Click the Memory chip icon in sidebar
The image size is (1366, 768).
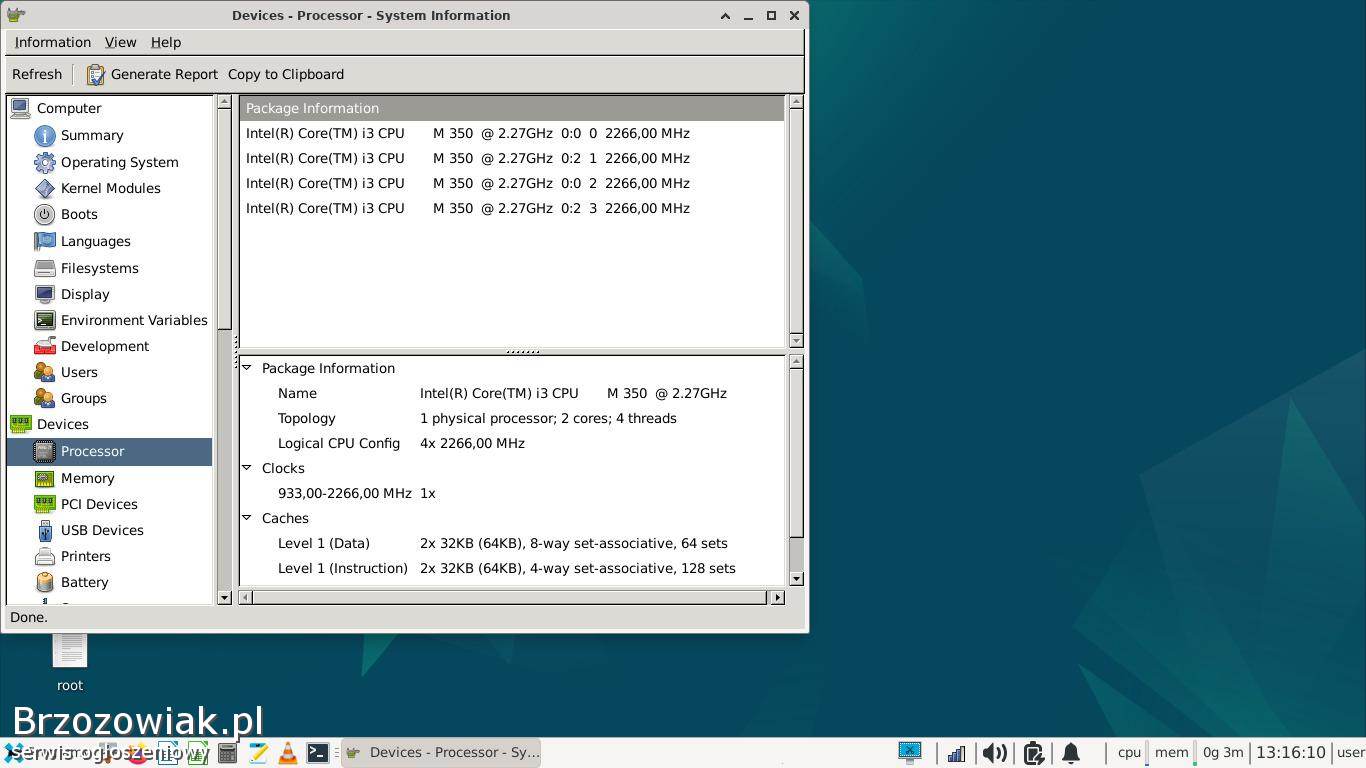(44, 478)
